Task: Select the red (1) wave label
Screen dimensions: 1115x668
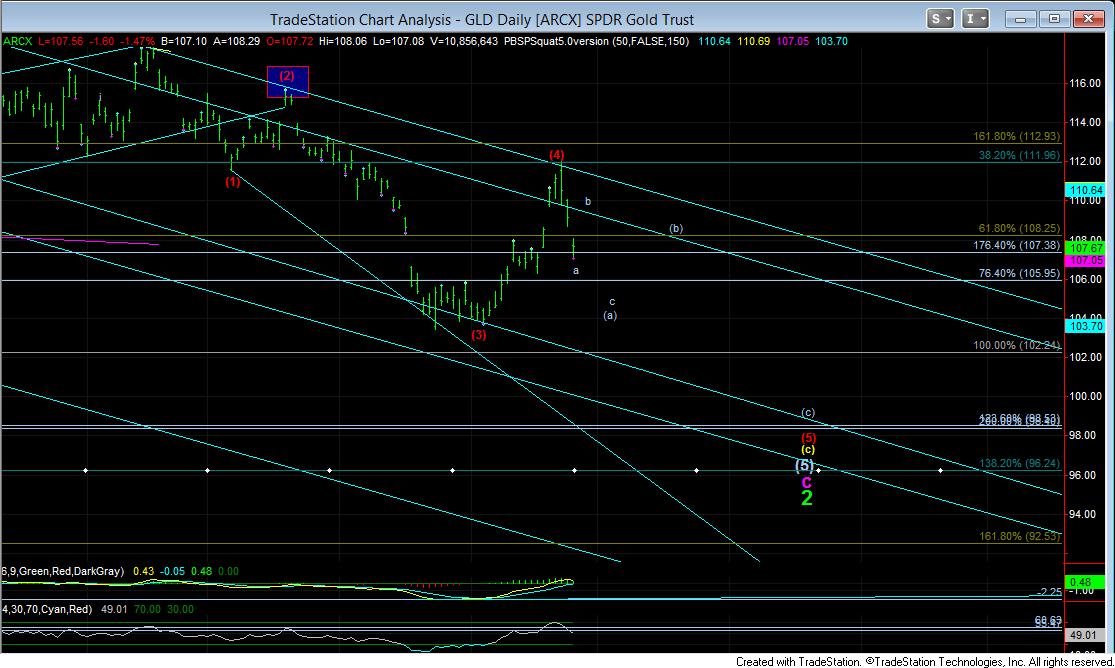Action: pyautogui.click(x=233, y=182)
